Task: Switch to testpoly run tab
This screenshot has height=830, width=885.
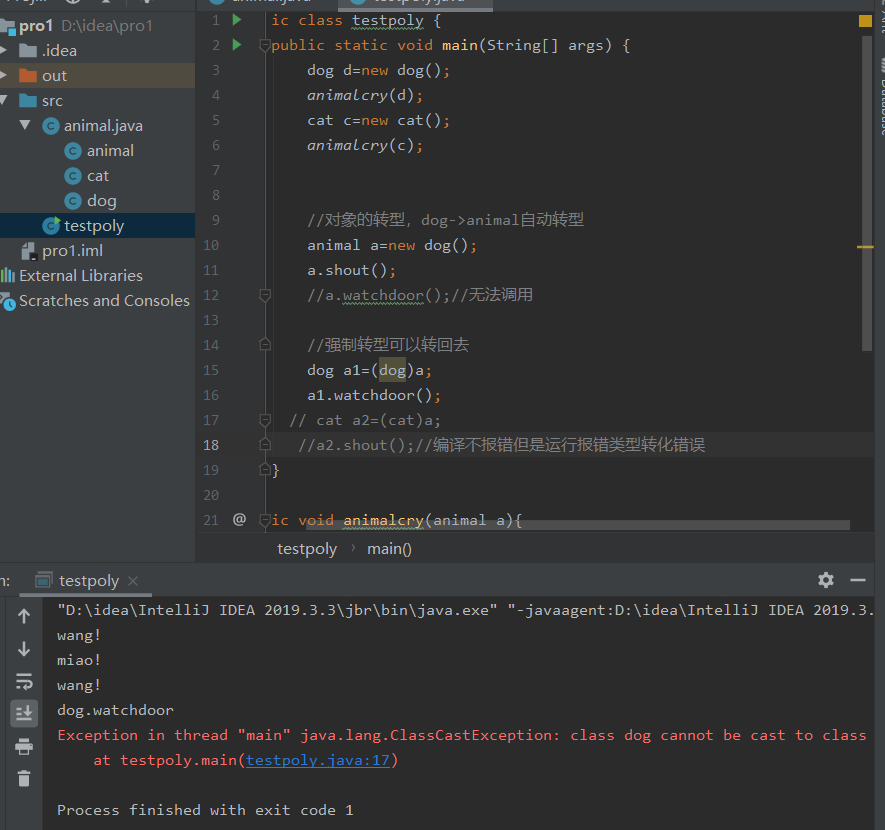Action: (x=85, y=581)
